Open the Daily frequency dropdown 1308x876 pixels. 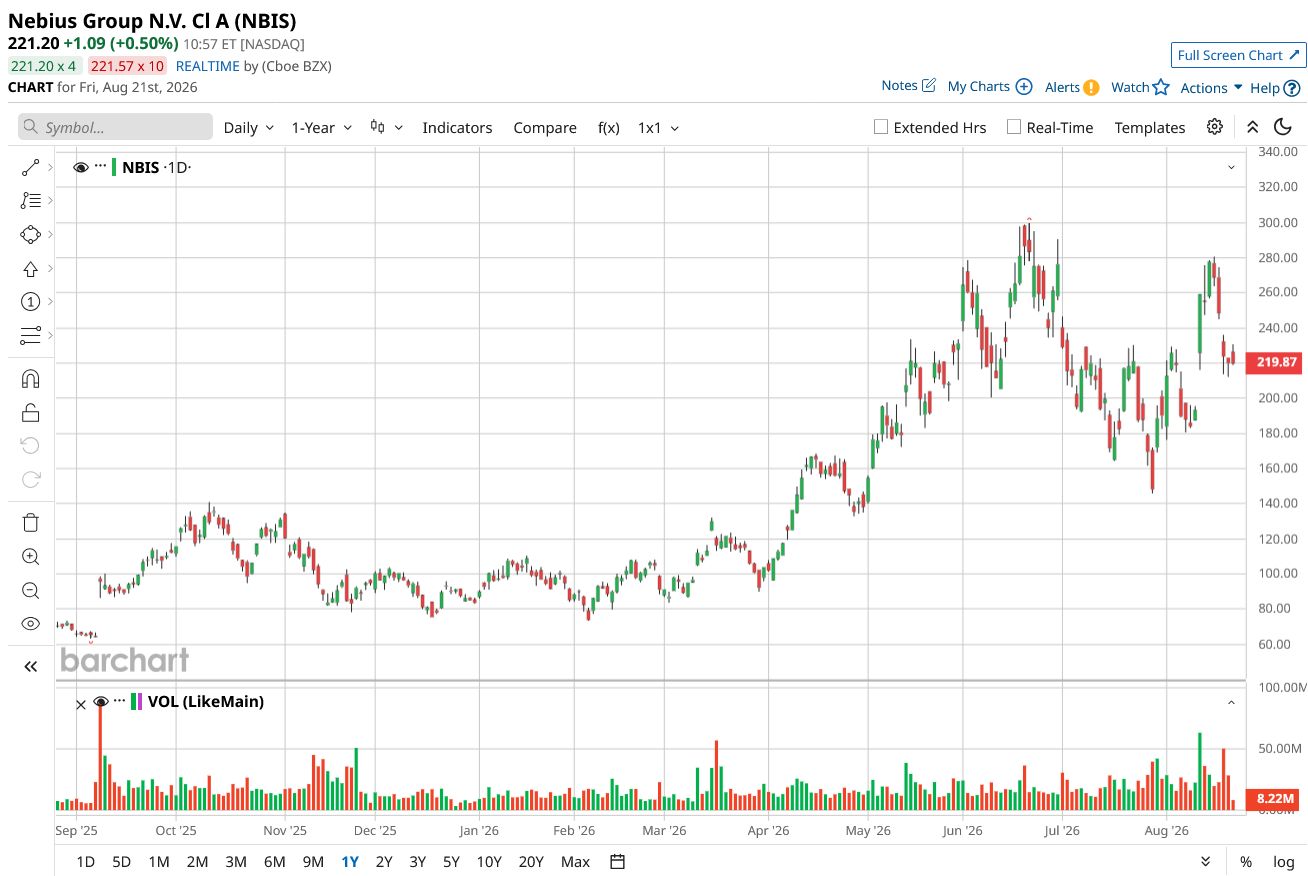[249, 127]
